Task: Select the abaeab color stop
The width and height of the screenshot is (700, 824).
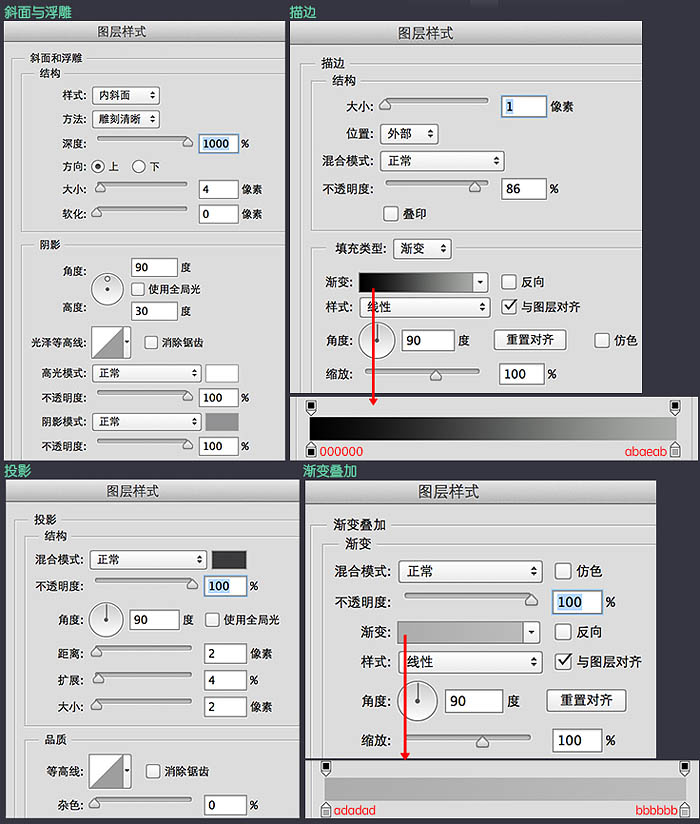Action: [x=675, y=450]
